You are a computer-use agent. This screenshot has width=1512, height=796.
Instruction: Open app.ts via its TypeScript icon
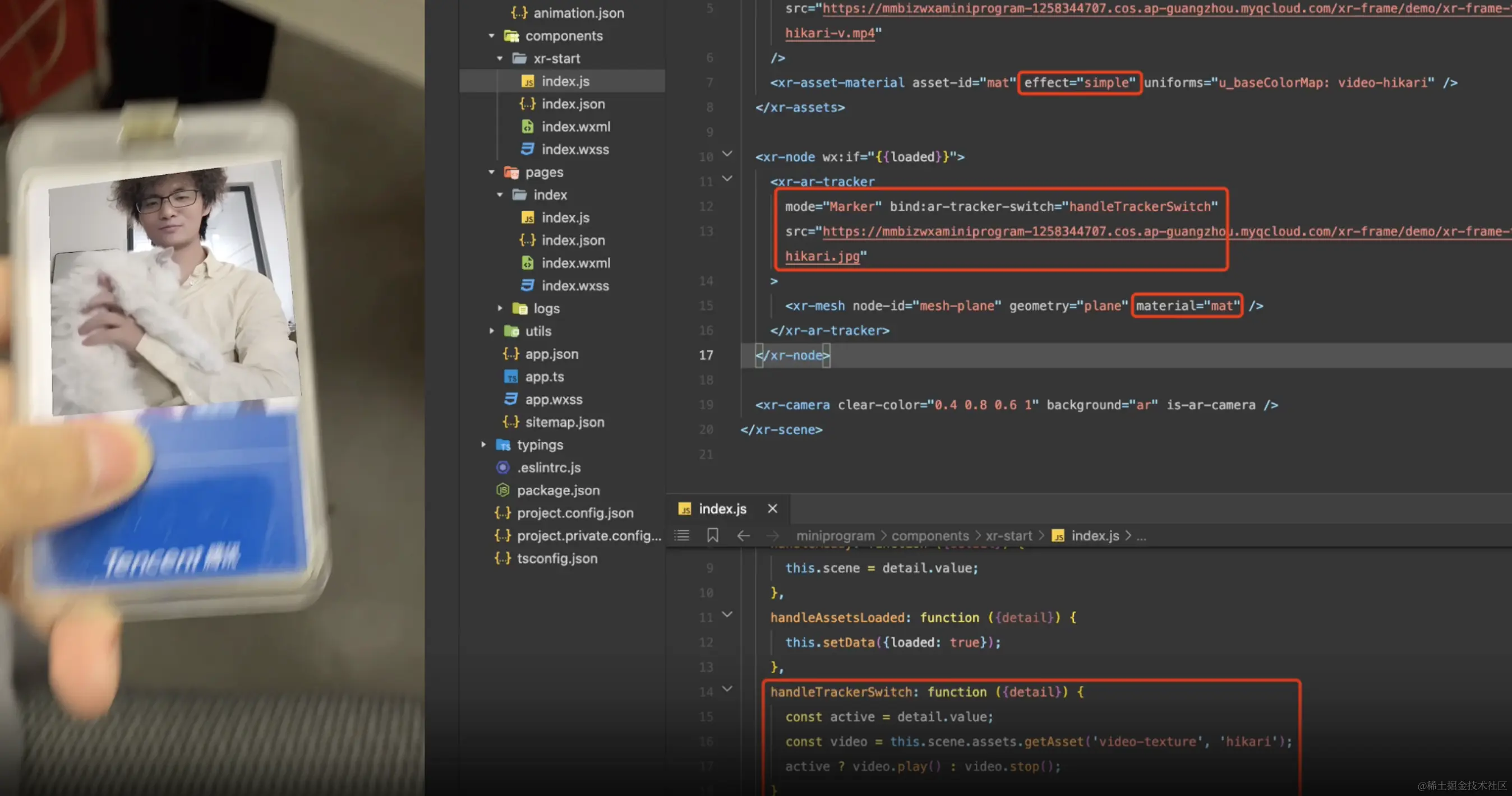pos(511,377)
